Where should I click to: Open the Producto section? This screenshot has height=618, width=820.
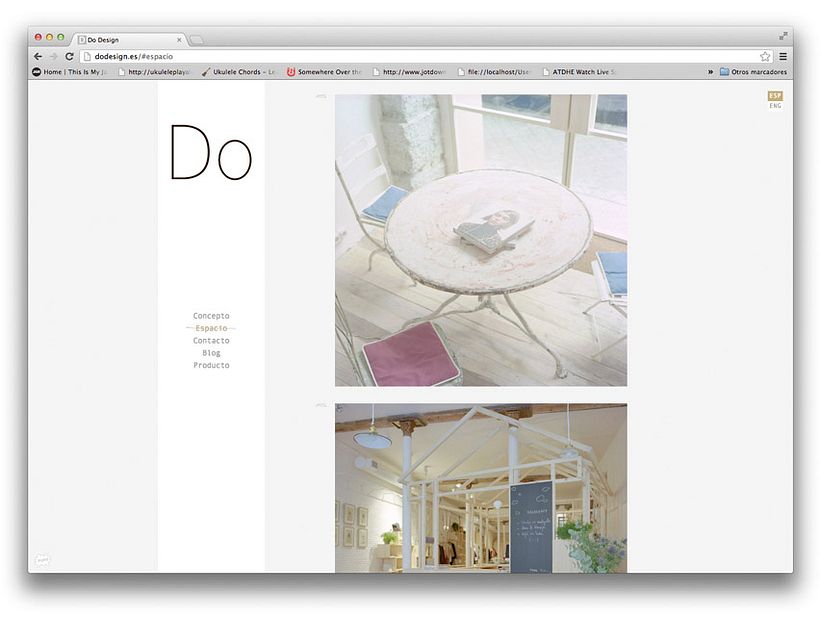coord(211,365)
